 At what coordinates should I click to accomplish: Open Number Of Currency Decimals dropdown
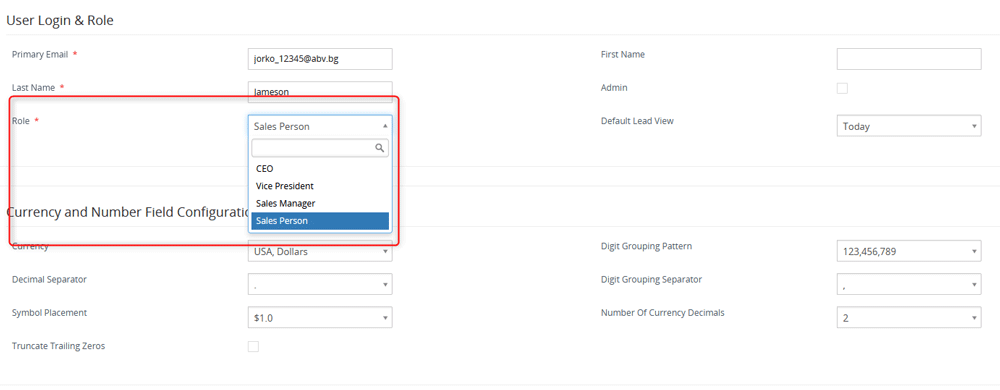[908, 317]
